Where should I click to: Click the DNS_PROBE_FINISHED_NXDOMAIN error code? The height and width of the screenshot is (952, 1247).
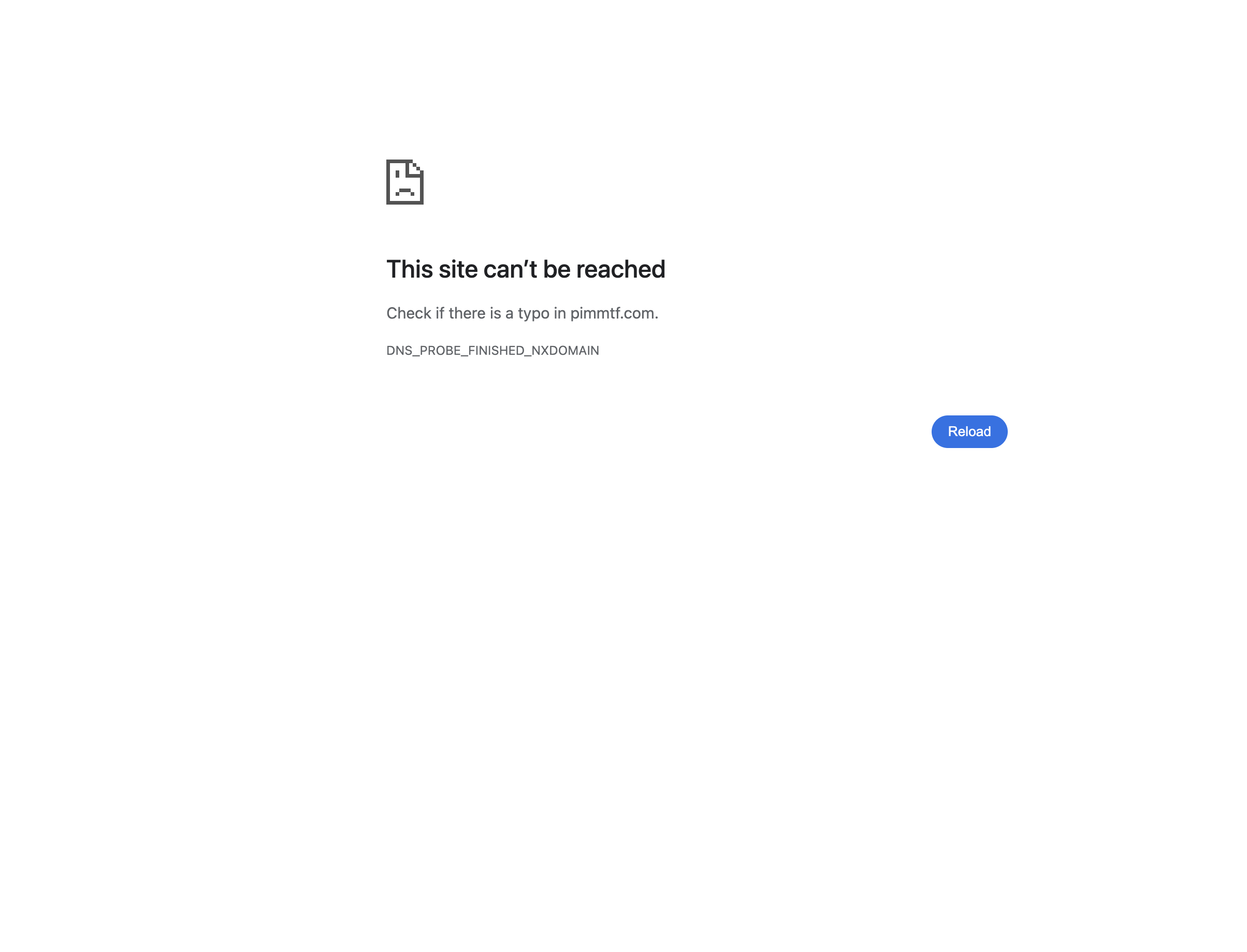[x=492, y=350]
